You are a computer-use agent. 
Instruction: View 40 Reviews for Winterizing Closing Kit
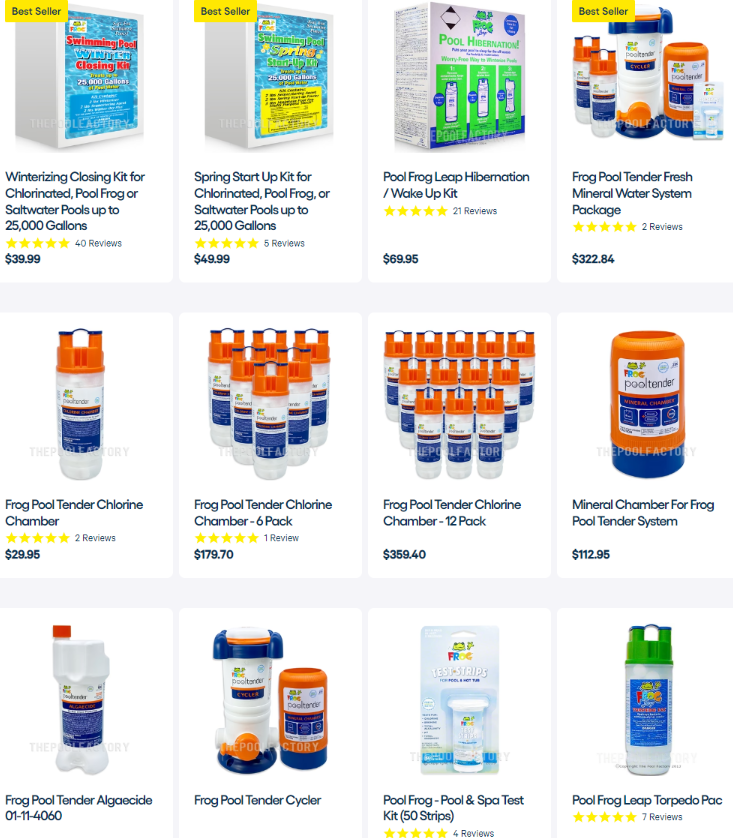(x=98, y=244)
